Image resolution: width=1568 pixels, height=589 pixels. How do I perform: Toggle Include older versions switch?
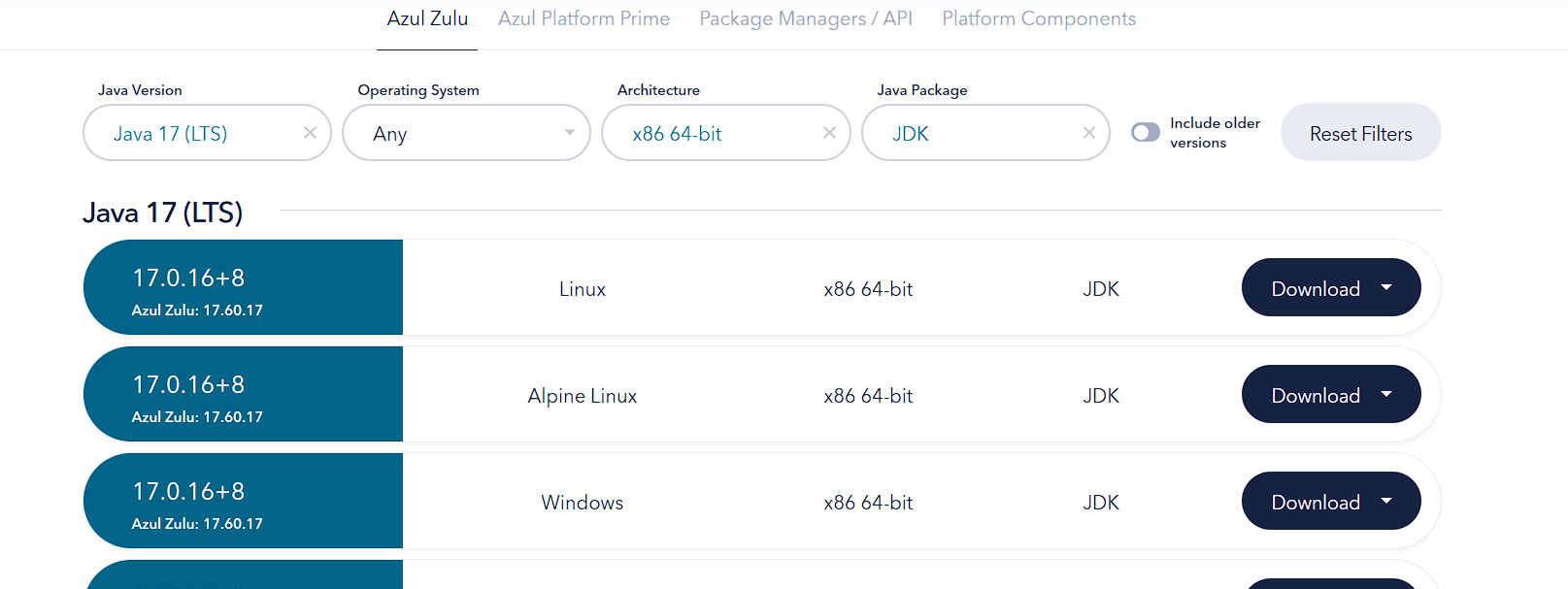click(1146, 132)
